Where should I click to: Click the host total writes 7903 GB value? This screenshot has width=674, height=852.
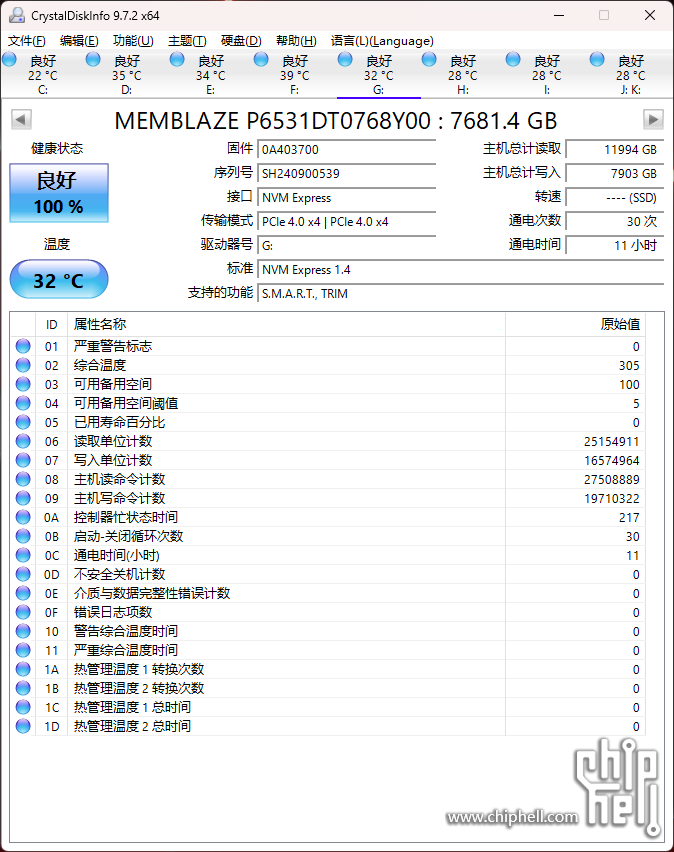[615, 173]
